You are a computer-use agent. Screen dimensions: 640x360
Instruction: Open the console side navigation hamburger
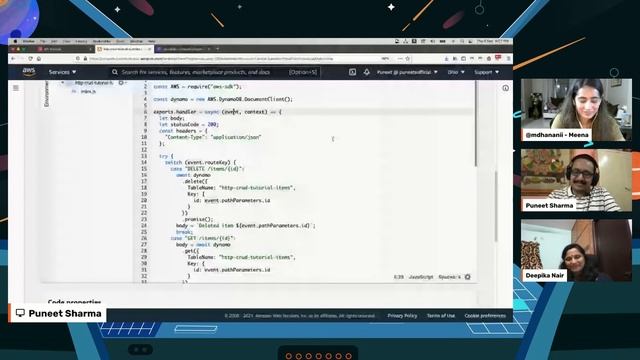(x=16, y=88)
